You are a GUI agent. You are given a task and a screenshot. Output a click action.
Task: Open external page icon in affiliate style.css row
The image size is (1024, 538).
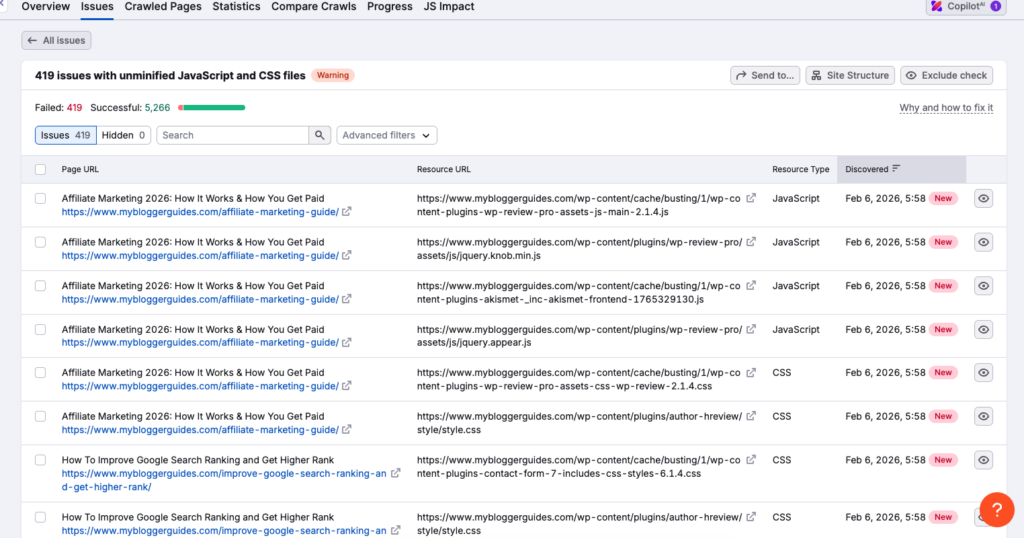(x=347, y=430)
